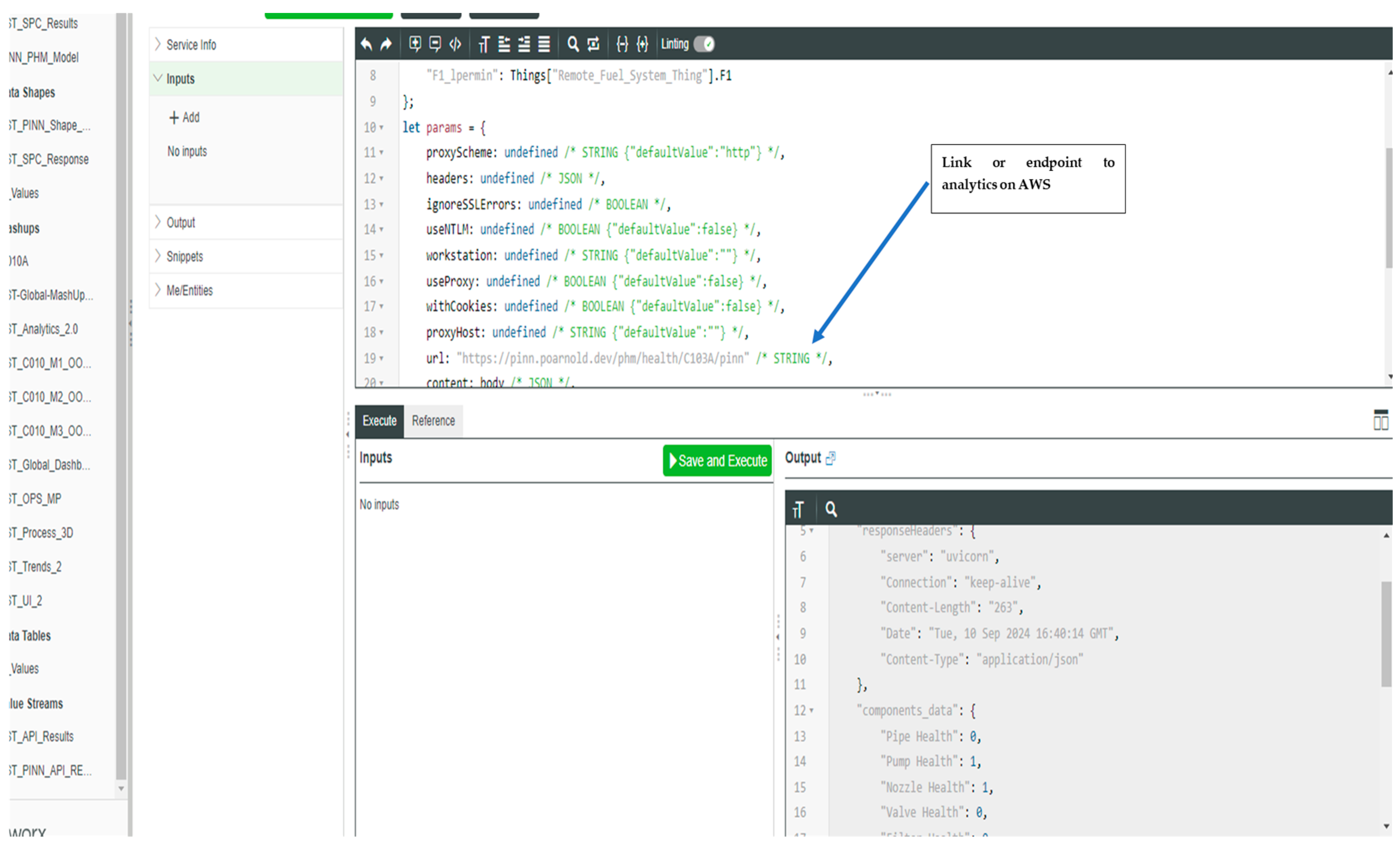Screen dimensions: 1400x847
Task: Click "Content-Type" in output line 10
Action: (x=922, y=659)
